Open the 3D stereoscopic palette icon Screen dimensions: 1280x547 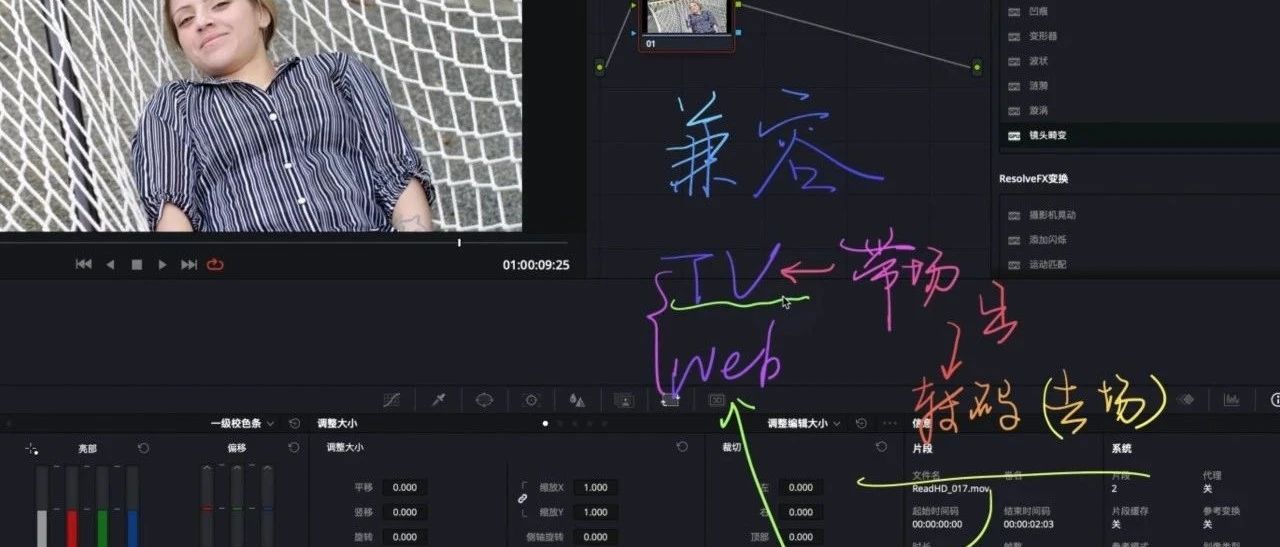click(716, 400)
